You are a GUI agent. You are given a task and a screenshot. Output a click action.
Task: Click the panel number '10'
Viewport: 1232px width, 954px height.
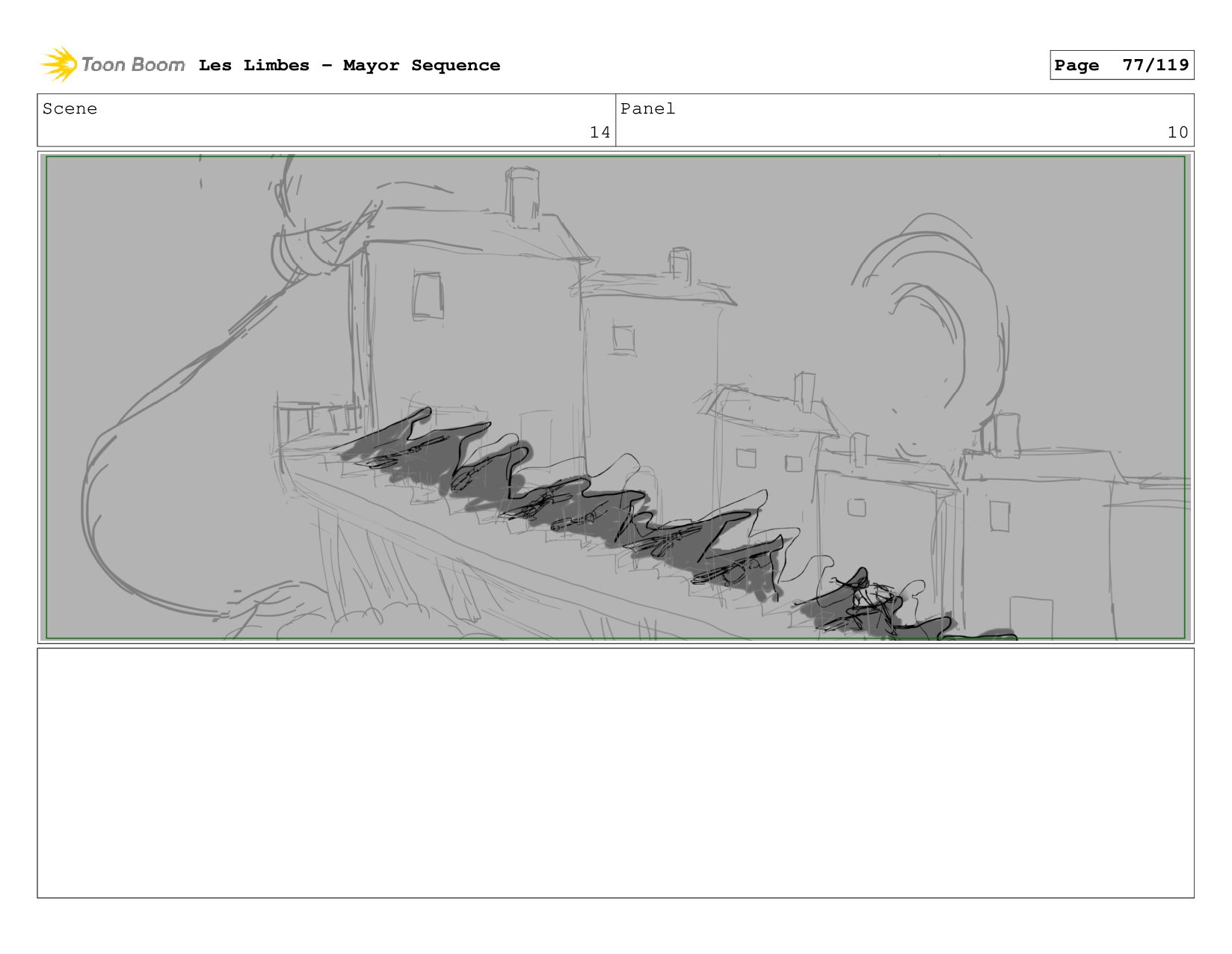point(1177,132)
